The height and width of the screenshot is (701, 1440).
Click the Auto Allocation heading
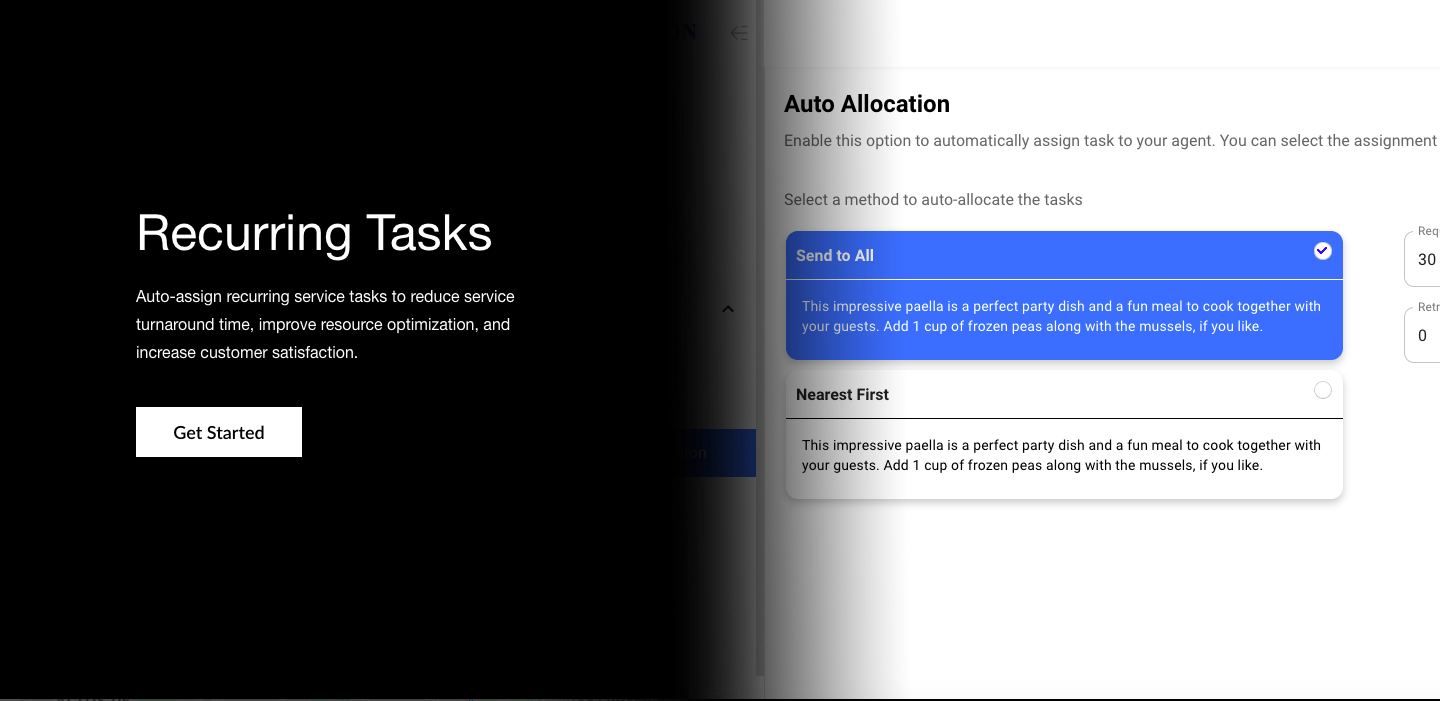(866, 104)
